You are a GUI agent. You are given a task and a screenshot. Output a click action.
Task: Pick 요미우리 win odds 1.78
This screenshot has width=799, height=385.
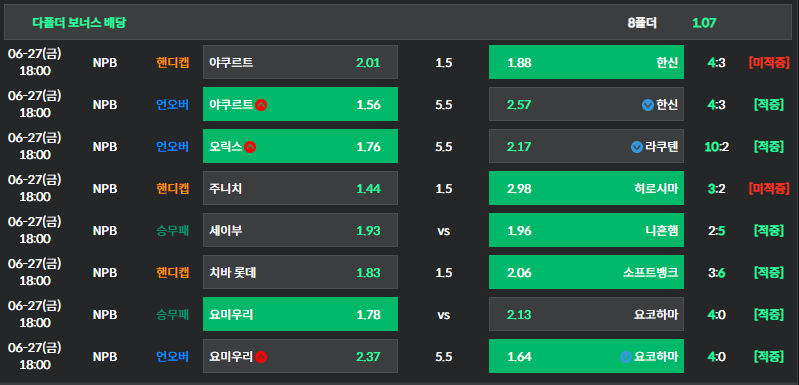pyautogui.click(x=300, y=314)
